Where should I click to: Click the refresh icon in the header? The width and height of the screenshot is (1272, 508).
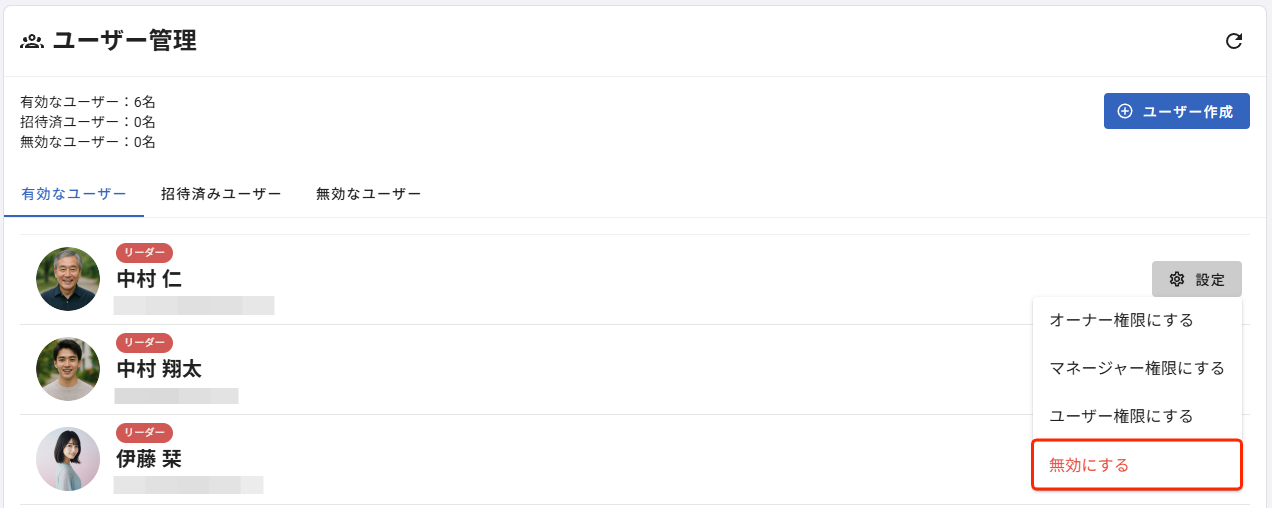pos(1234,41)
